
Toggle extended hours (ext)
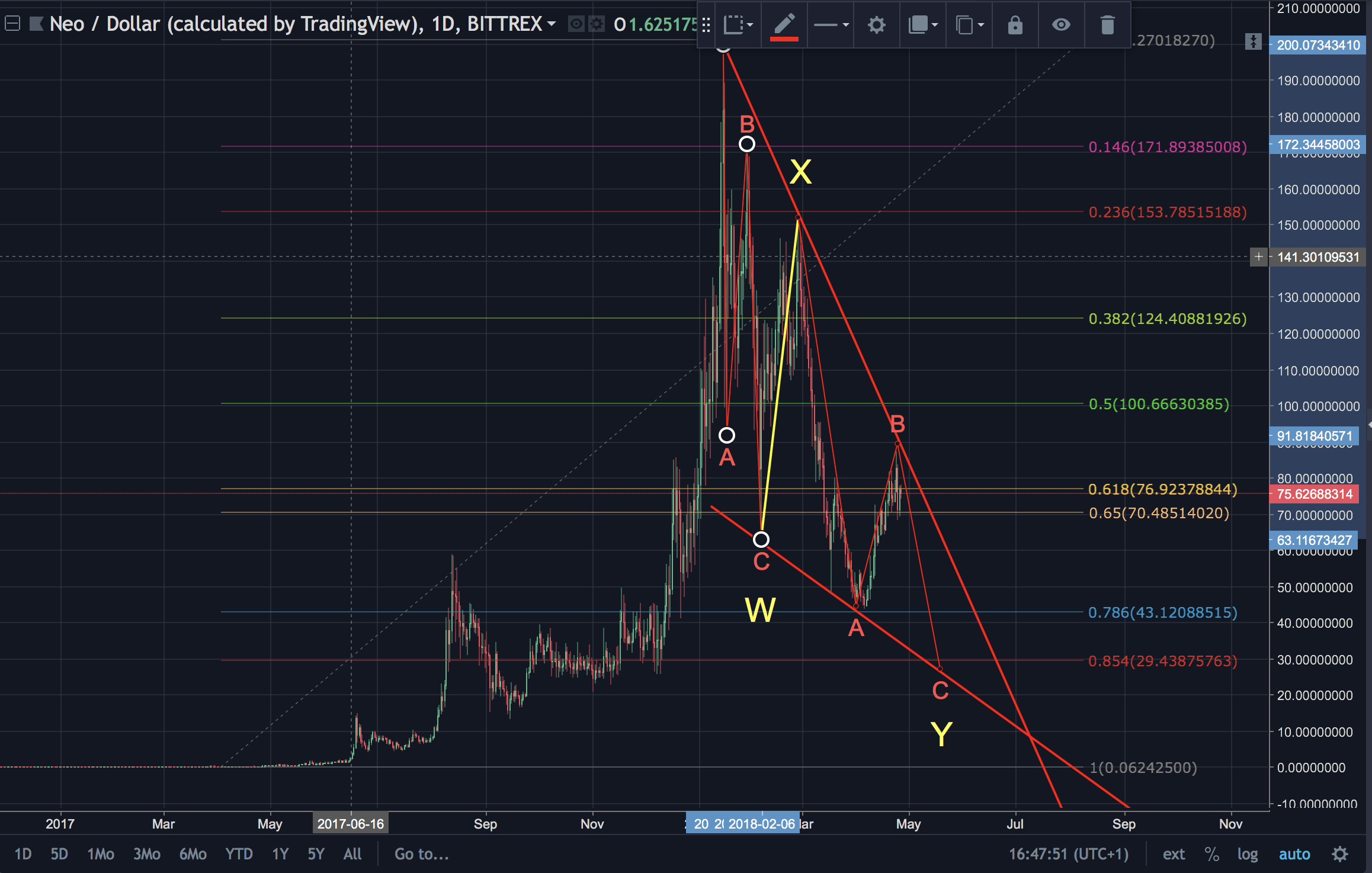pos(1174,854)
